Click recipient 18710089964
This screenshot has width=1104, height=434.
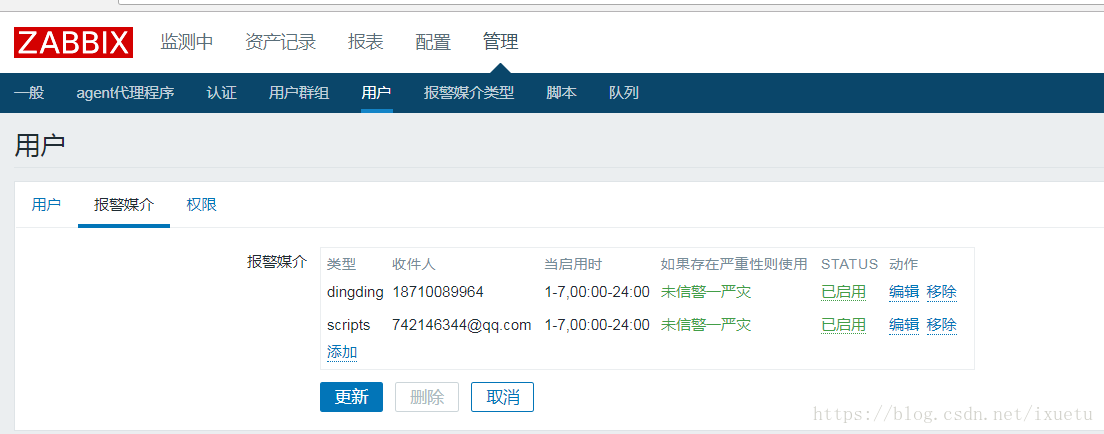(438, 292)
